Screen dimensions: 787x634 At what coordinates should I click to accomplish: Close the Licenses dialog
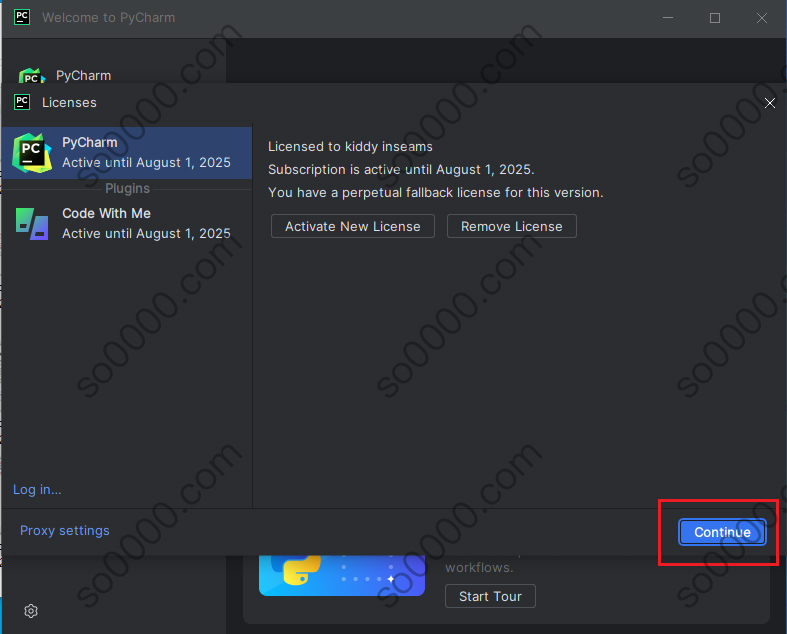click(x=769, y=103)
